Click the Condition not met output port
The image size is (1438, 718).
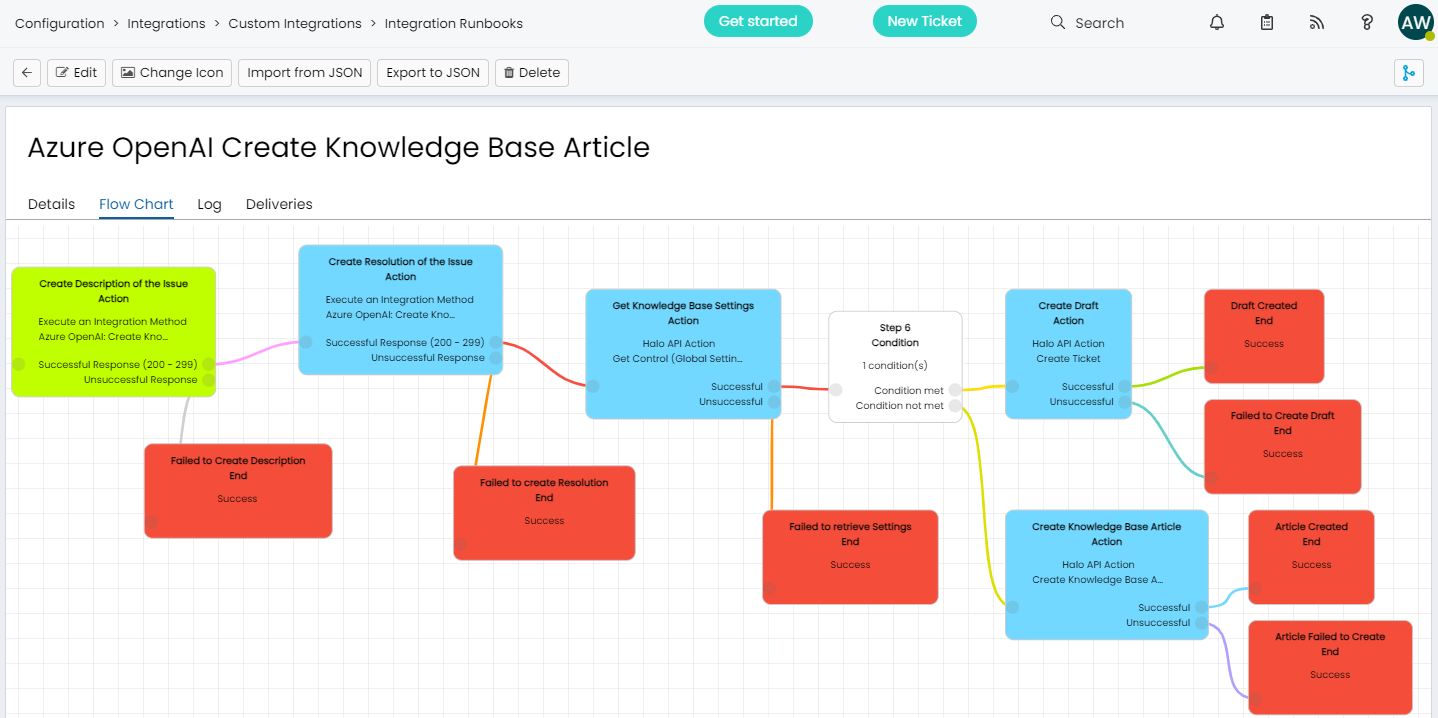click(955, 405)
